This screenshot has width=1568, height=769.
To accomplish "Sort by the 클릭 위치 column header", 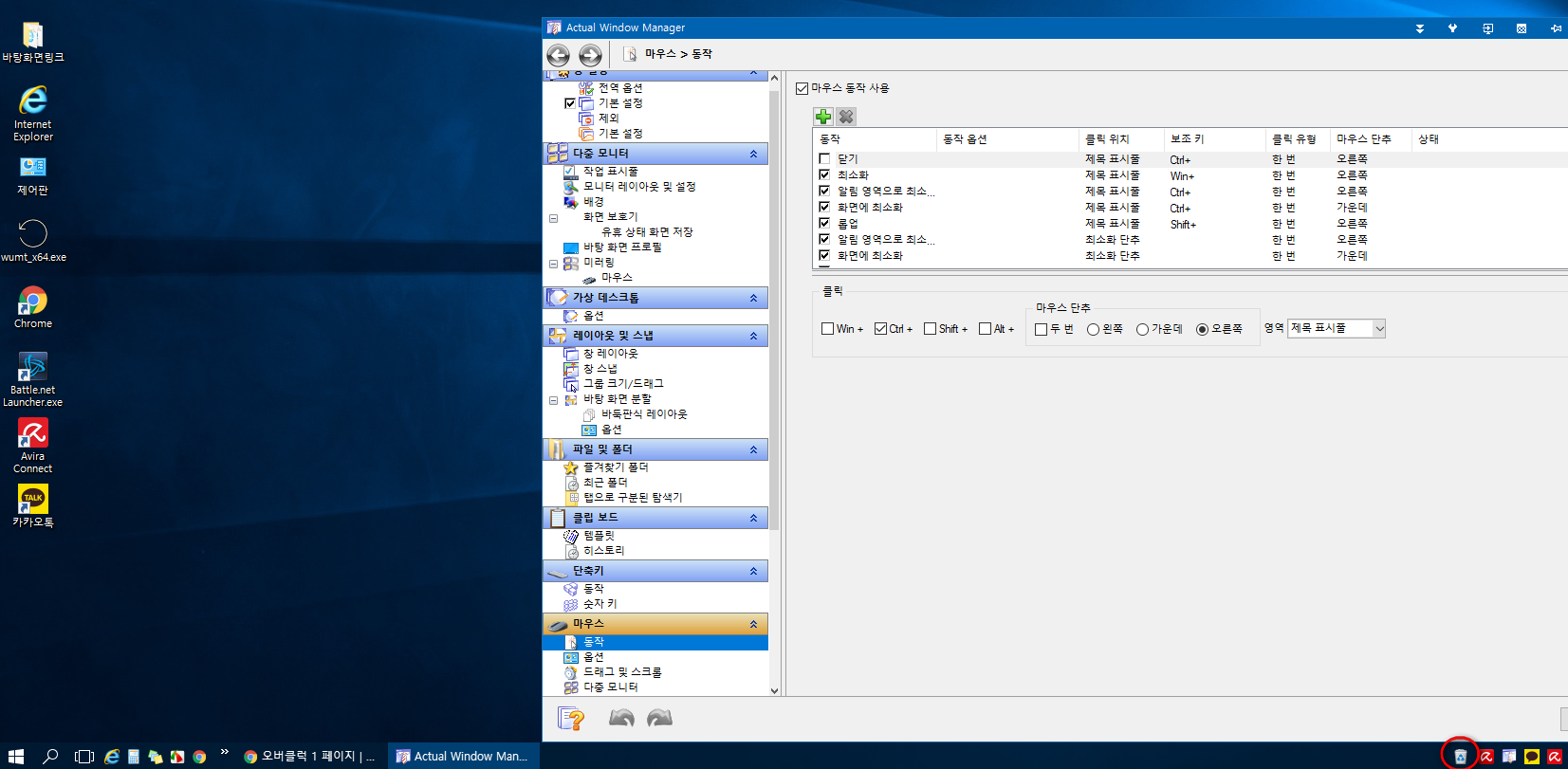I will tap(1121, 139).
